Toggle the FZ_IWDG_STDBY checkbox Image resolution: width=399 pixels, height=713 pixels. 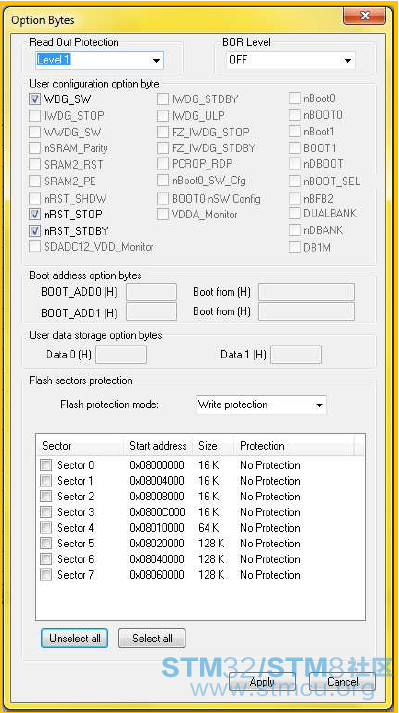[x=163, y=148]
